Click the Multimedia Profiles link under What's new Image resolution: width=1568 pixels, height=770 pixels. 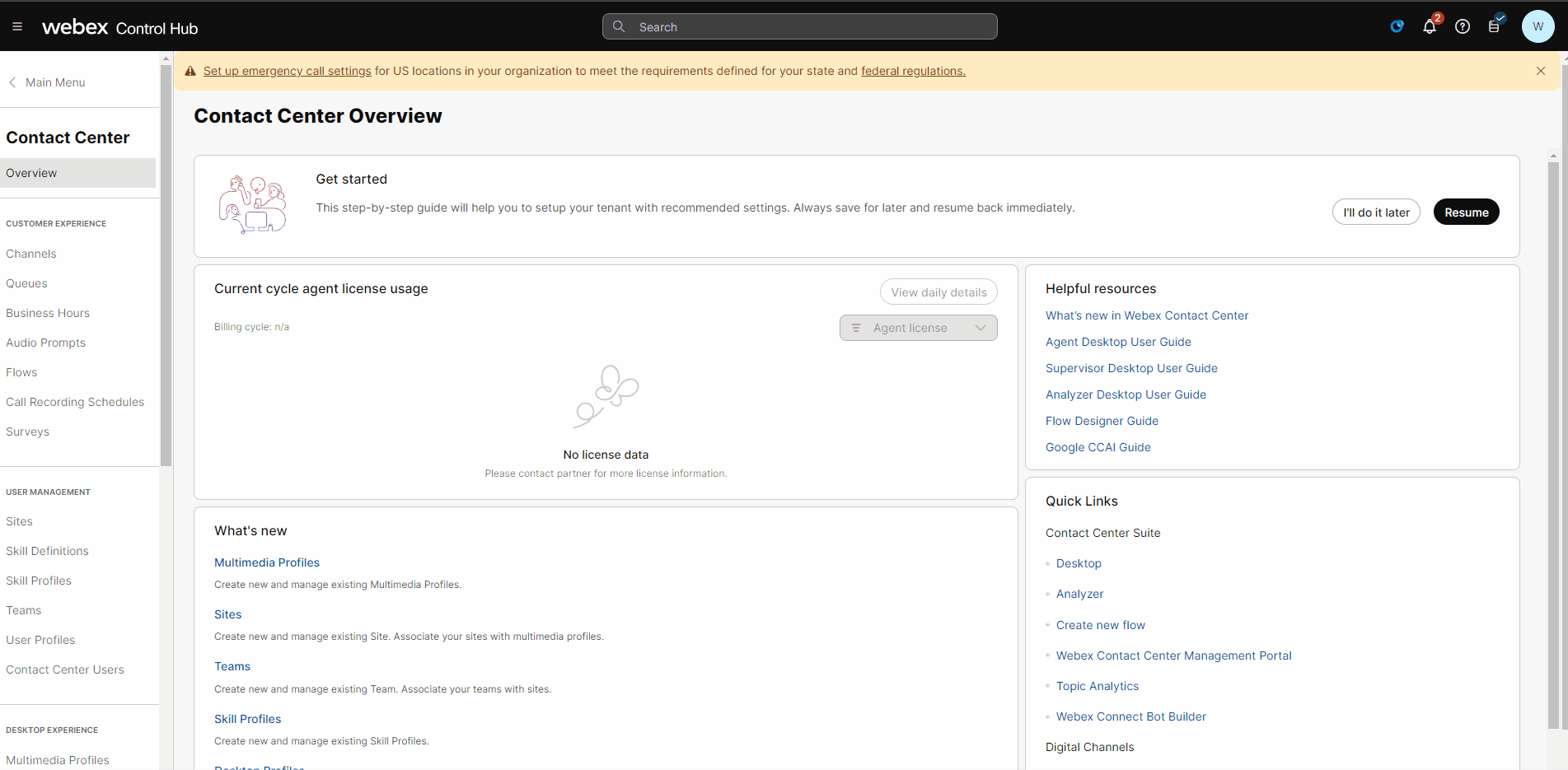(267, 562)
